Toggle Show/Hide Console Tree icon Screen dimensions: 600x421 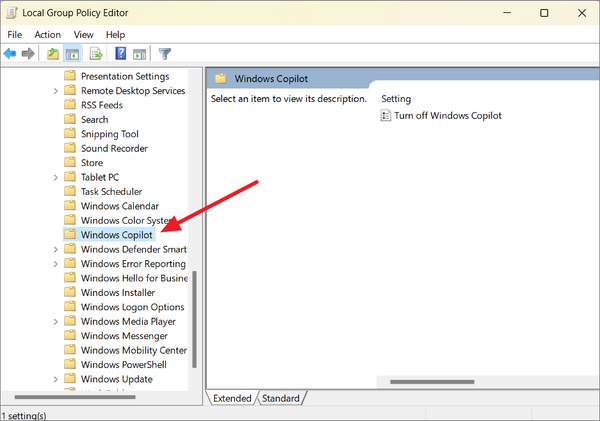tap(72, 54)
